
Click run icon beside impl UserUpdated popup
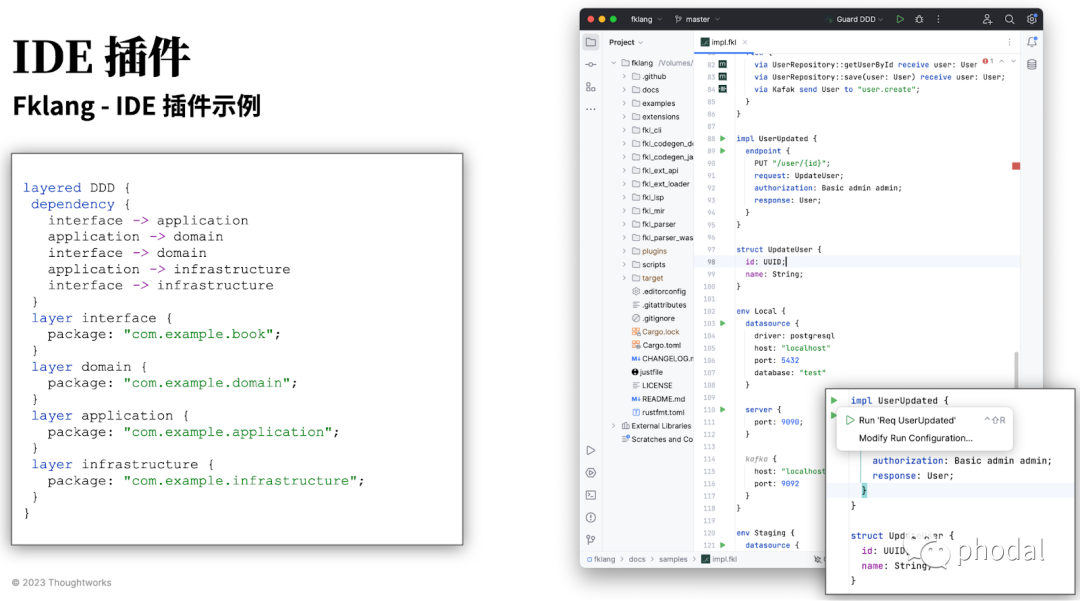point(834,400)
